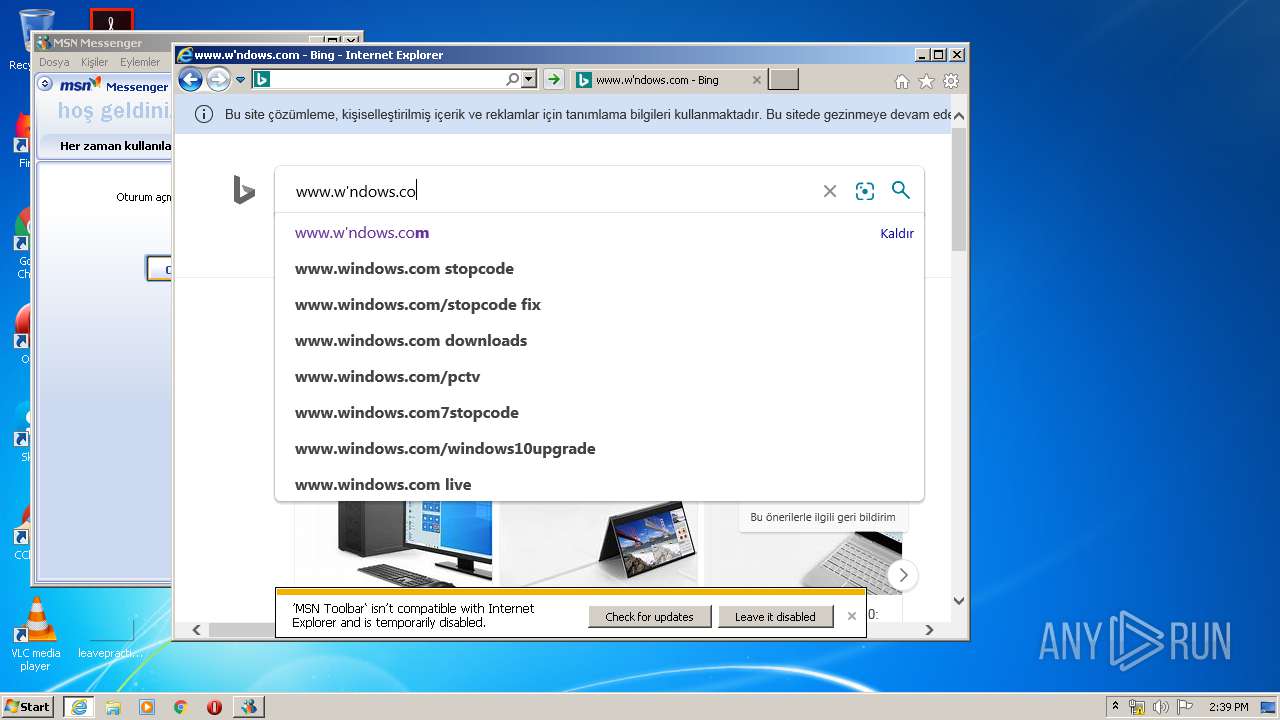Screen dimensions: 1280x720
Task: Select suggestion www.windows.com/pctv
Action: (x=387, y=377)
